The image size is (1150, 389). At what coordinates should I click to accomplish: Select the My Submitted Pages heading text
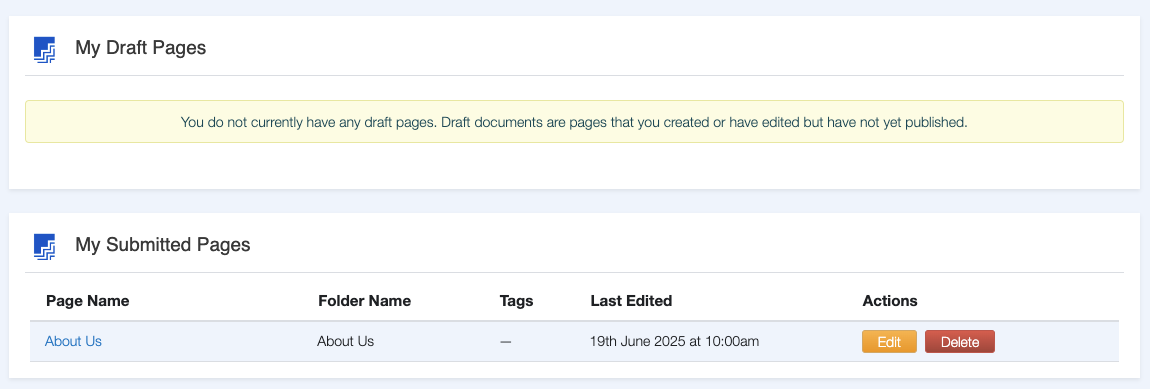pyautogui.click(x=163, y=244)
